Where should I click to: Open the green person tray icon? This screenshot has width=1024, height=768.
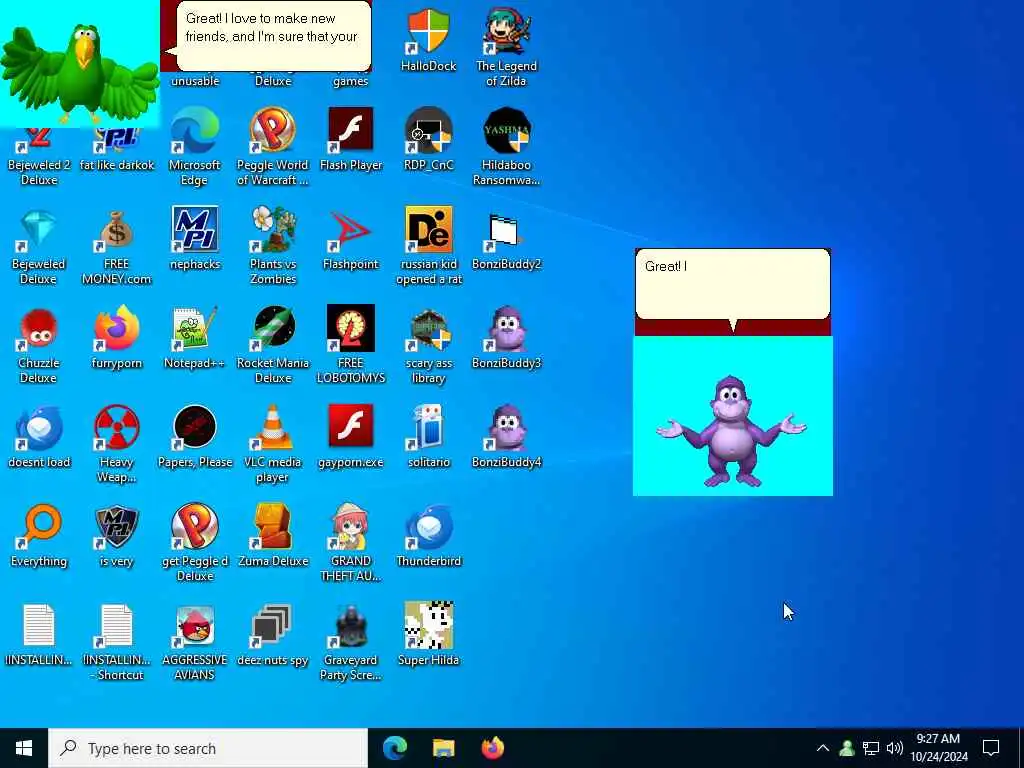847,748
